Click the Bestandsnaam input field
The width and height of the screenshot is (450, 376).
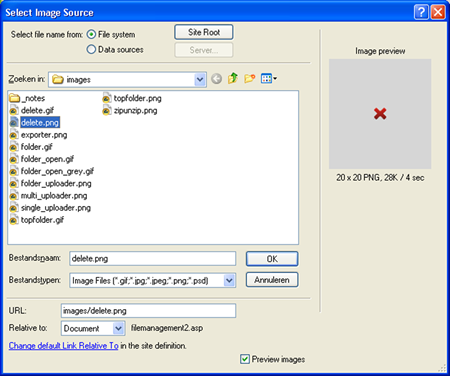click(153, 259)
